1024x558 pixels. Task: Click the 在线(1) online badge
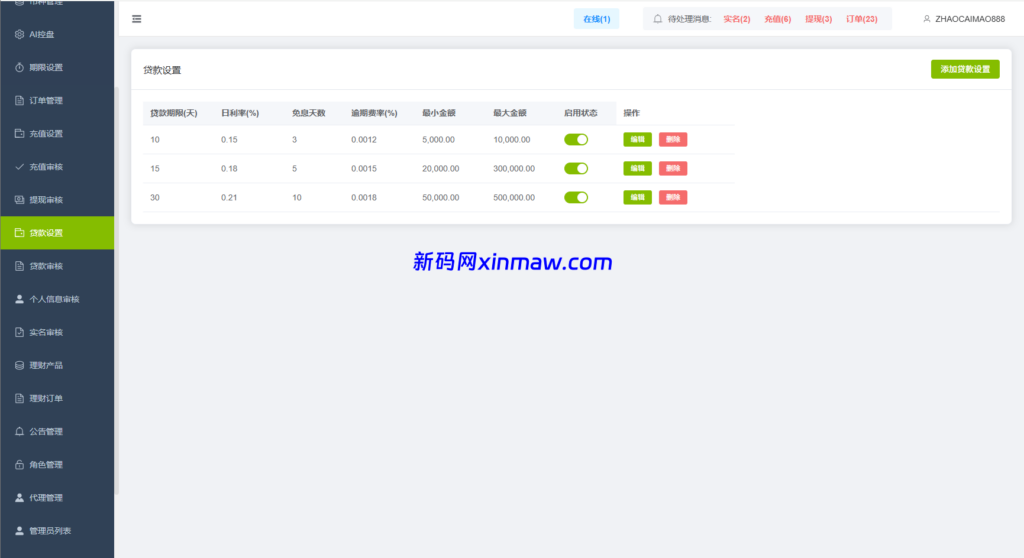(596, 19)
